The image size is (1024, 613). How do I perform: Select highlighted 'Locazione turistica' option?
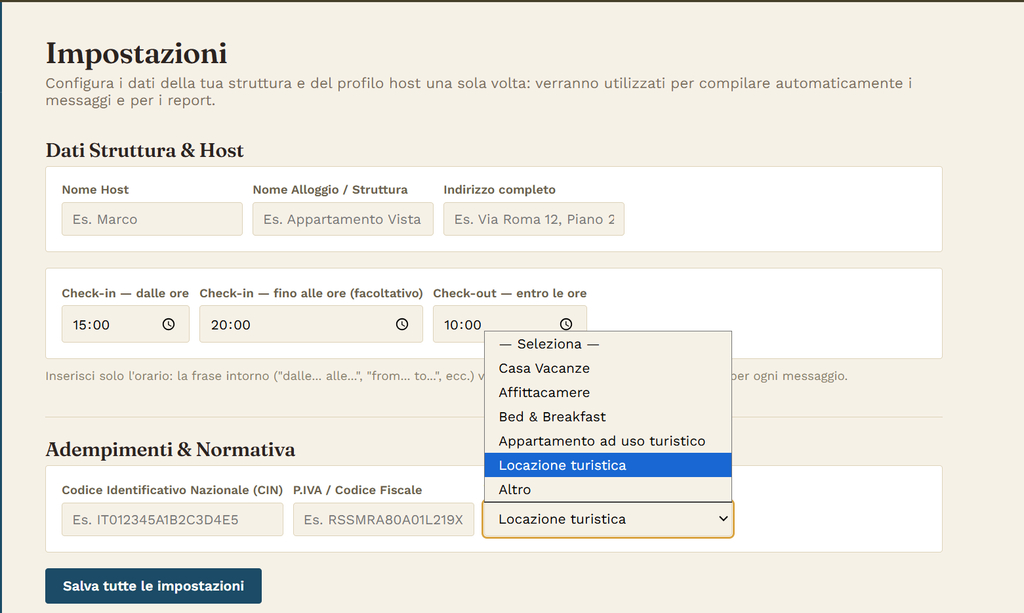(607, 465)
